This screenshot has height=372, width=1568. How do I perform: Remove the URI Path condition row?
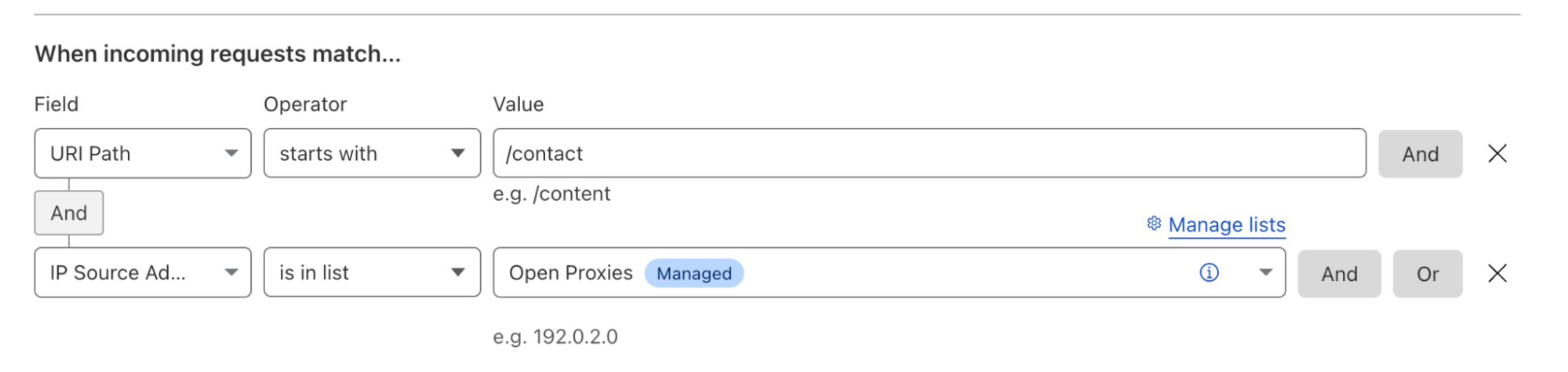1497,154
